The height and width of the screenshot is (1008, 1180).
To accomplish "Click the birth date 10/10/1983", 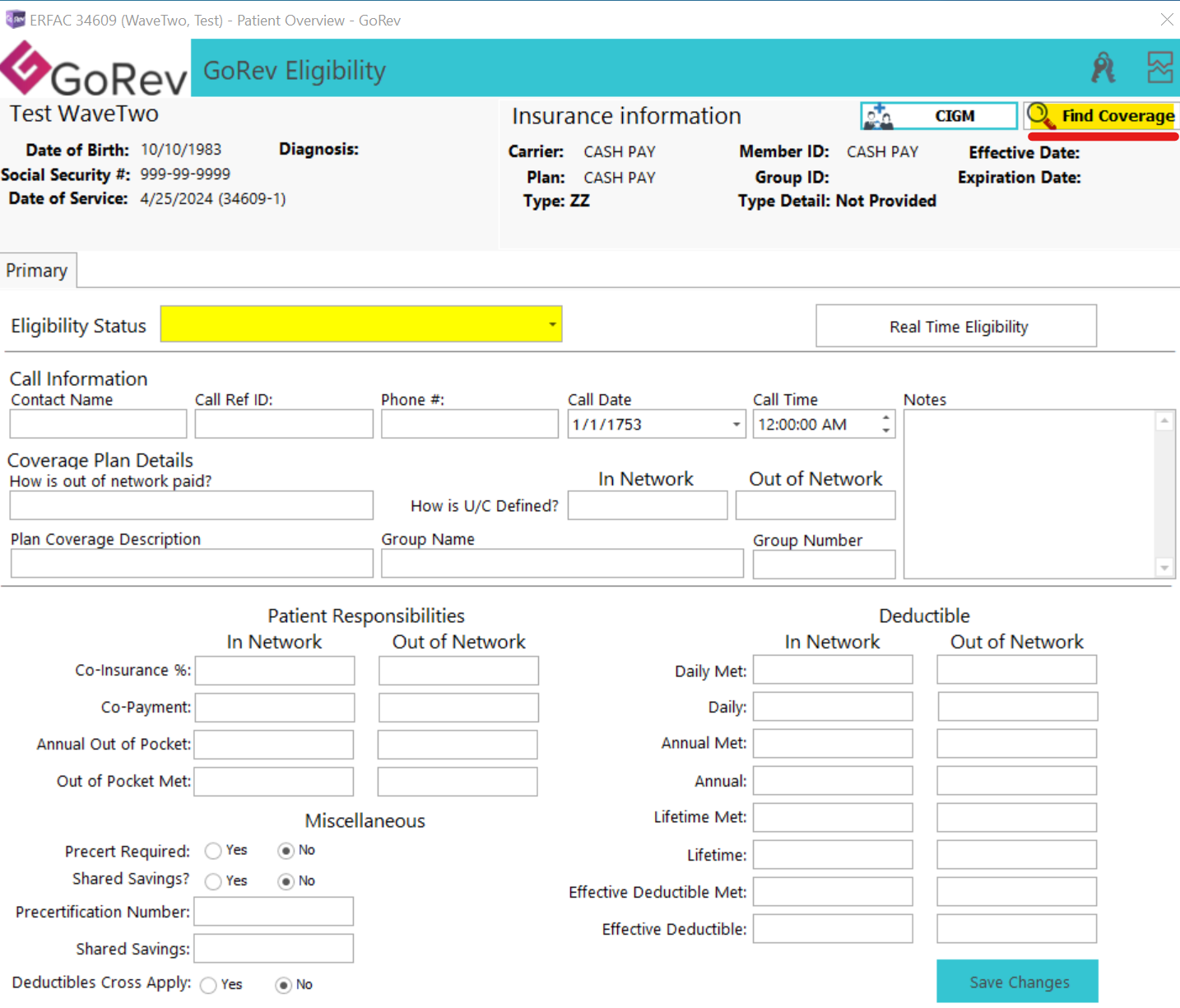I will pos(181,150).
